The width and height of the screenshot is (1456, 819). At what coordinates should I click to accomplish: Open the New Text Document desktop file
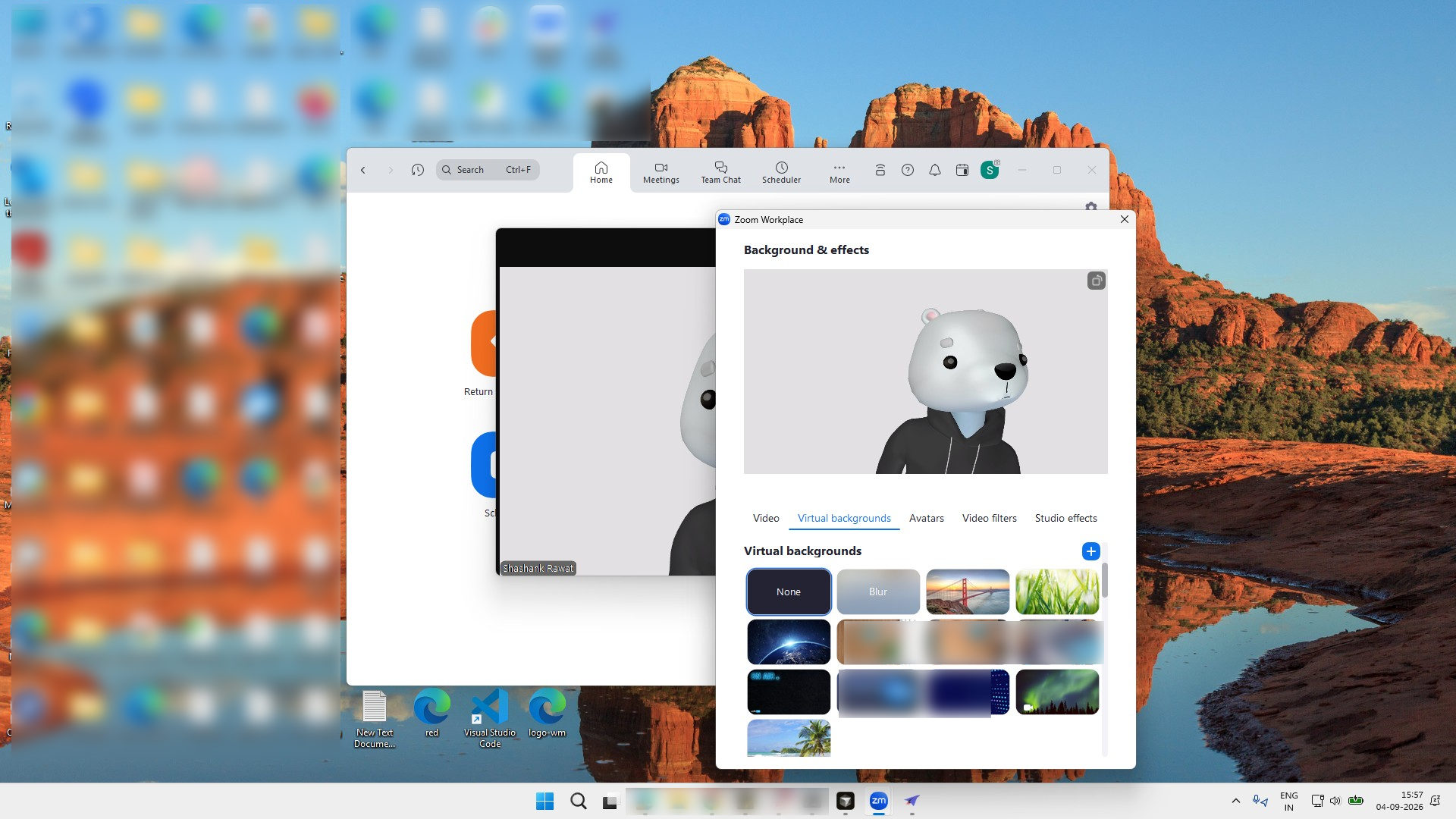[x=375, y=719]
